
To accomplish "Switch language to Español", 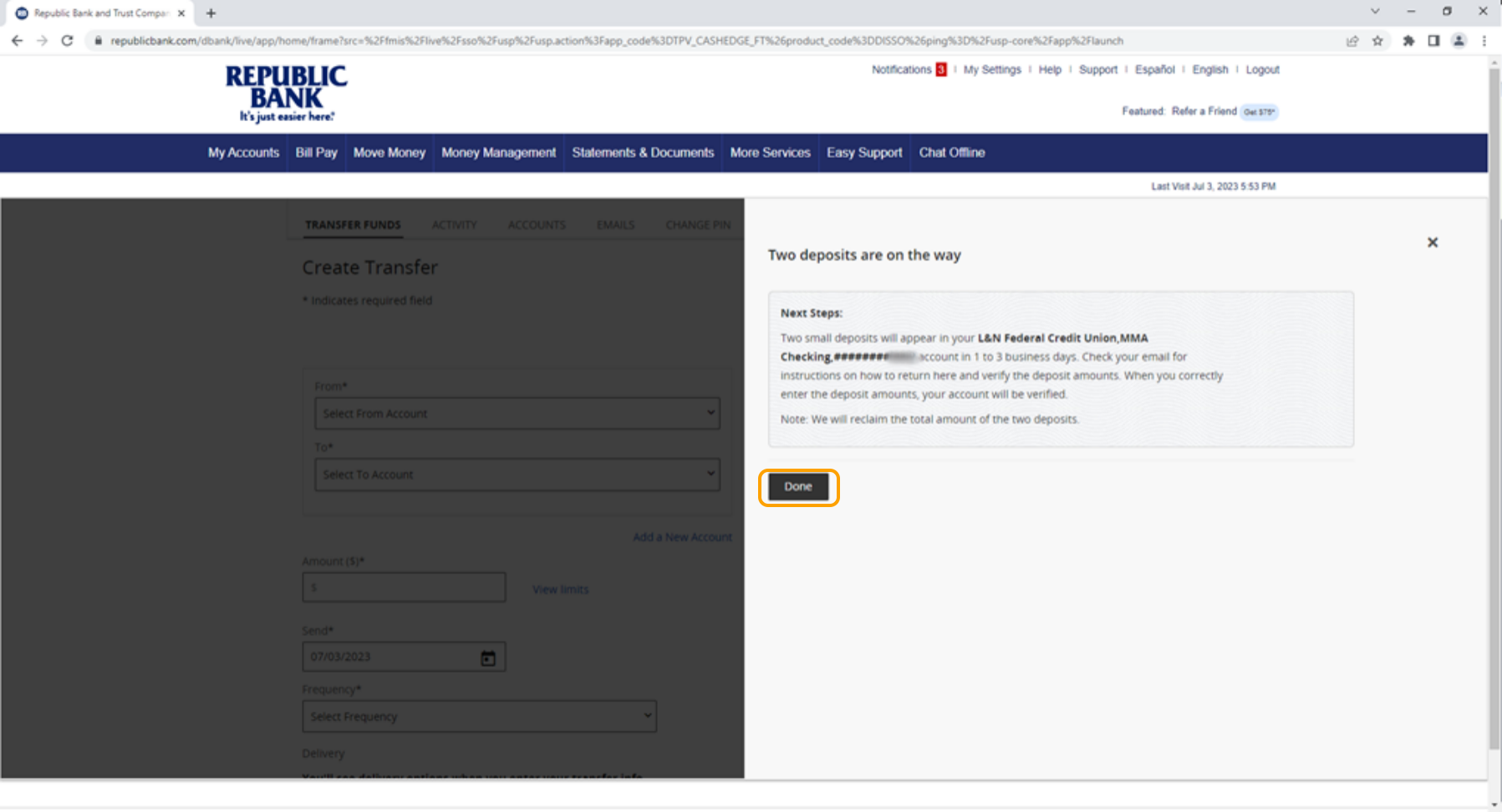I will [x=1154, y=69].
